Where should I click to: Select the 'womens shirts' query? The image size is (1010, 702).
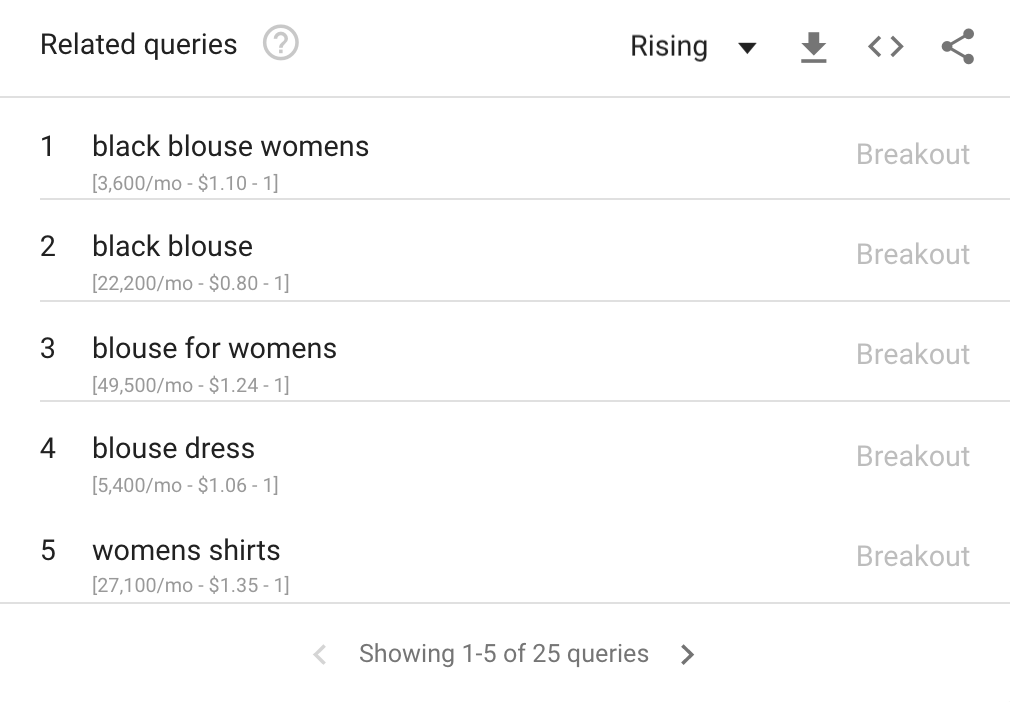186,550
